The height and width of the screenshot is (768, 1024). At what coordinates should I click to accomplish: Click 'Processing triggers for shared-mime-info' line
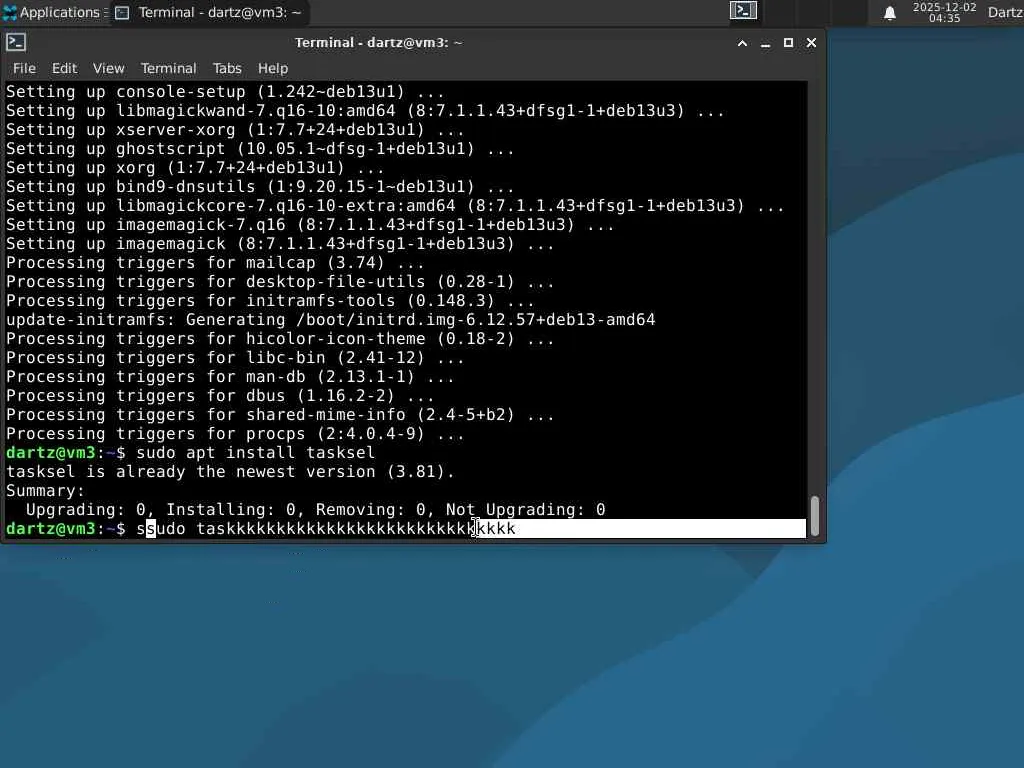point(280,414)
